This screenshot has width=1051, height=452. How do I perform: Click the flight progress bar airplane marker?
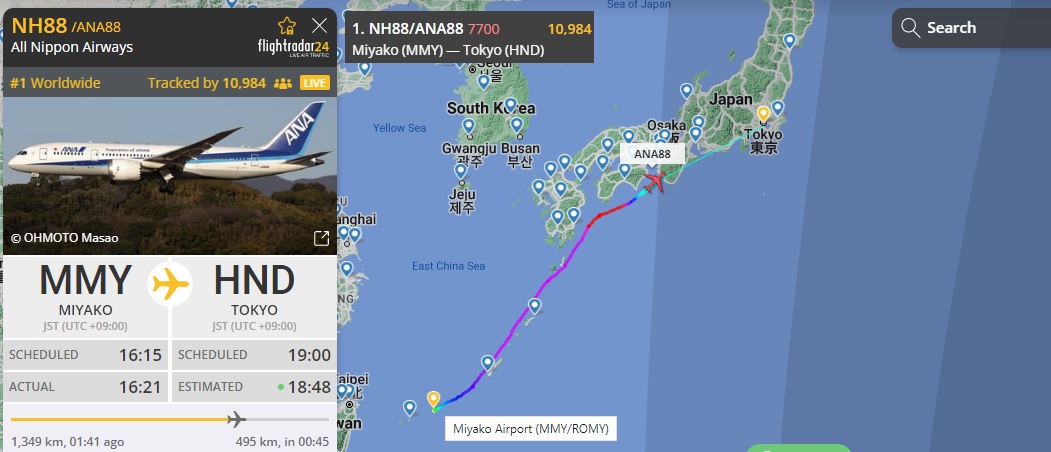point(236,420)
